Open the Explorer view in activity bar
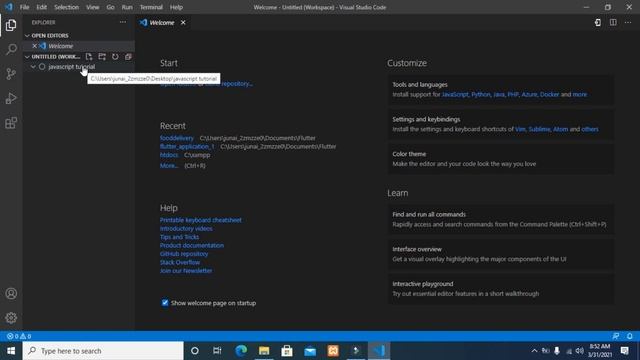The width and height of the screenshot is (640, 360). [x=11, y=25]
